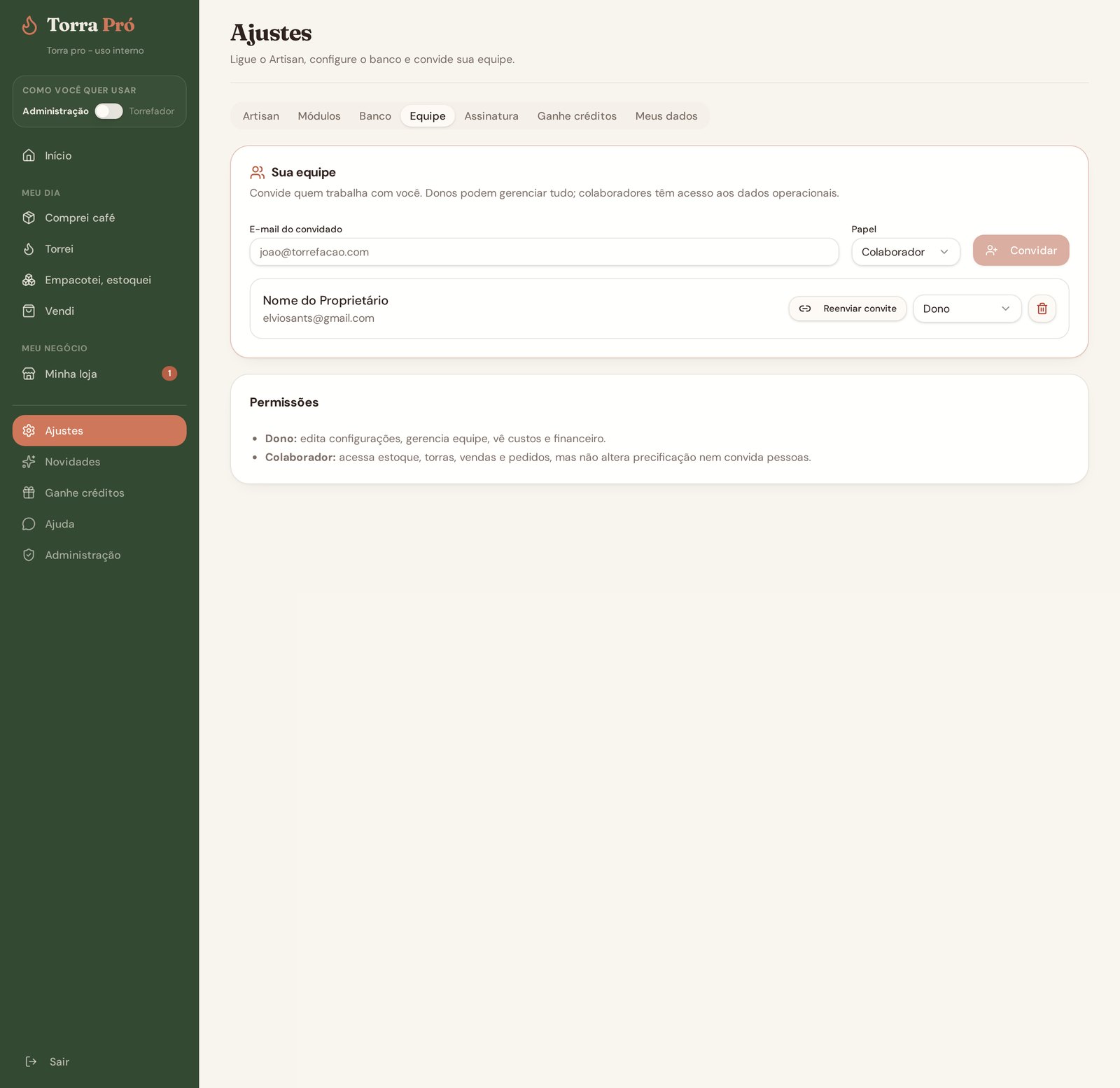Viewport: 1120px width, 1088px height.
Task: Toggle the Administração/Torrefador switch
Action: coord(108,111)
